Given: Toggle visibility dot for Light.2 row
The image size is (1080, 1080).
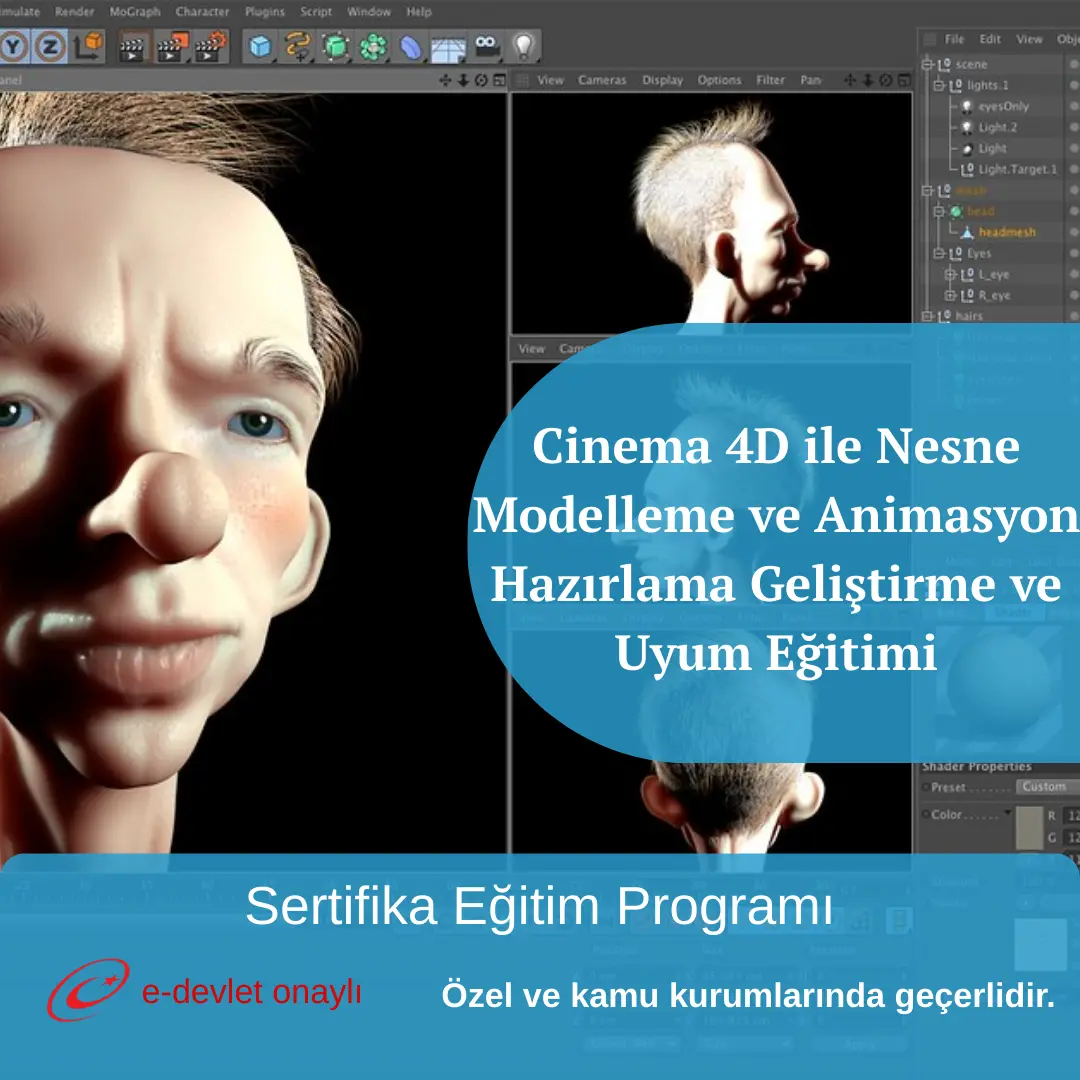Looking at the screenshot, I should pos(1073,127).
